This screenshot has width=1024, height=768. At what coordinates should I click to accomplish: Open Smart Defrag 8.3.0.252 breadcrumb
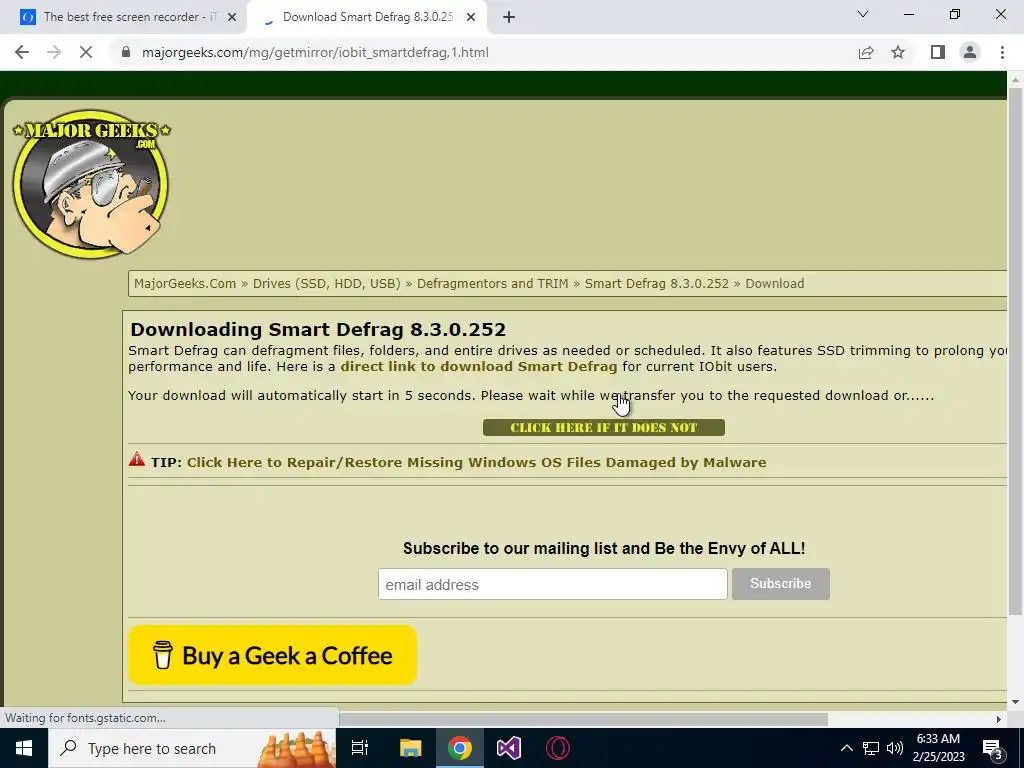tap(656, 283)
